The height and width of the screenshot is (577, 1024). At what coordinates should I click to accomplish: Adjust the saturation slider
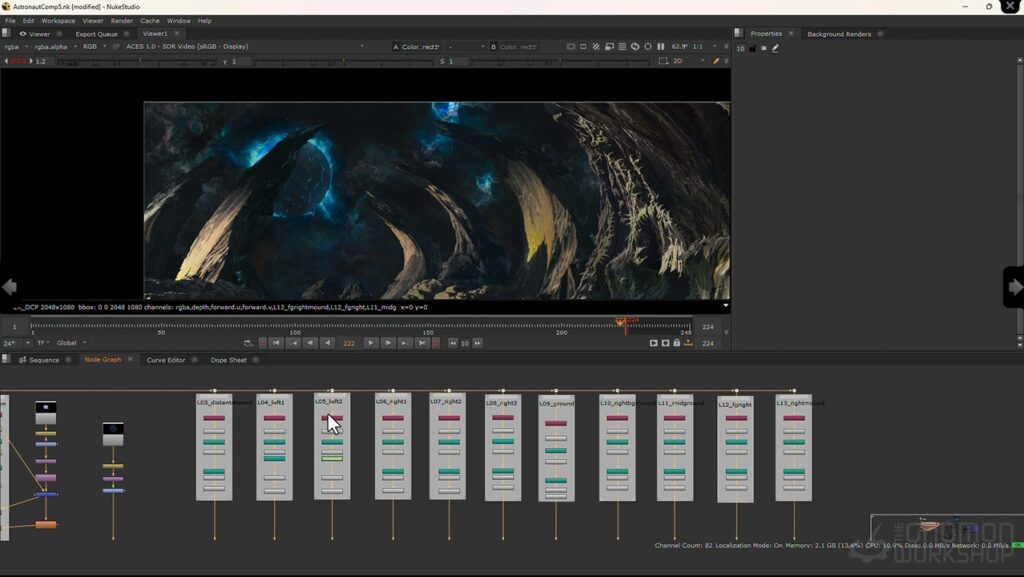pos(560,61)
